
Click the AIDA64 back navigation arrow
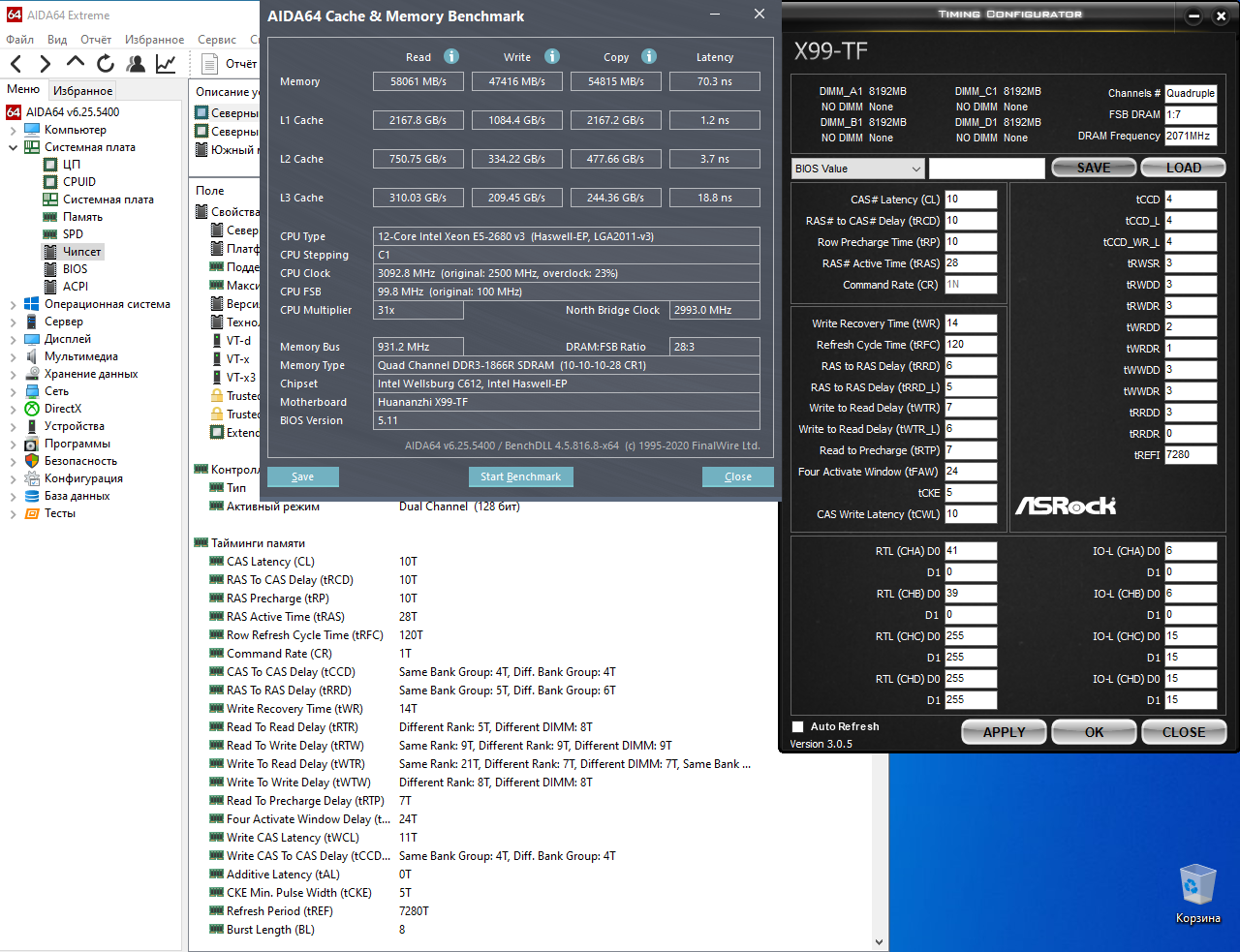(x=16, y=64)
